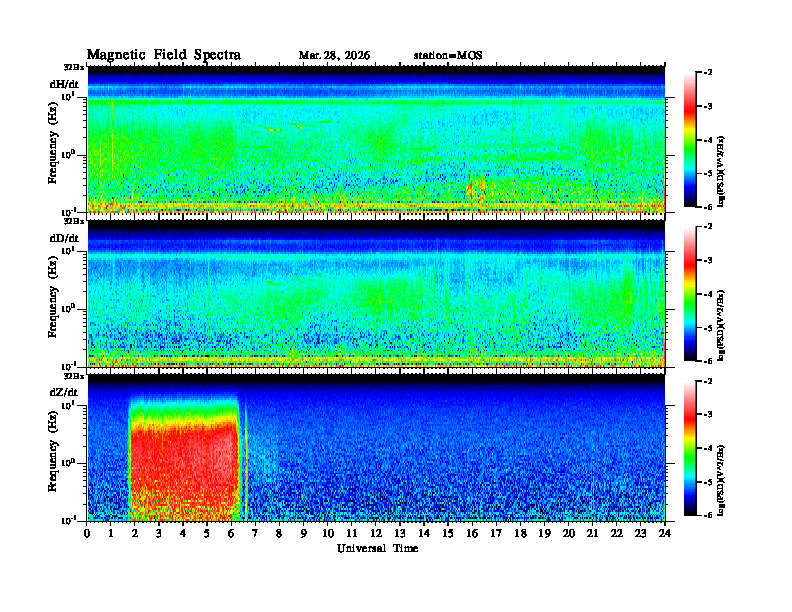Click hour "16" on the time axis
The image size is (792, 612).
pyautogui.click(x=472, y=533)
